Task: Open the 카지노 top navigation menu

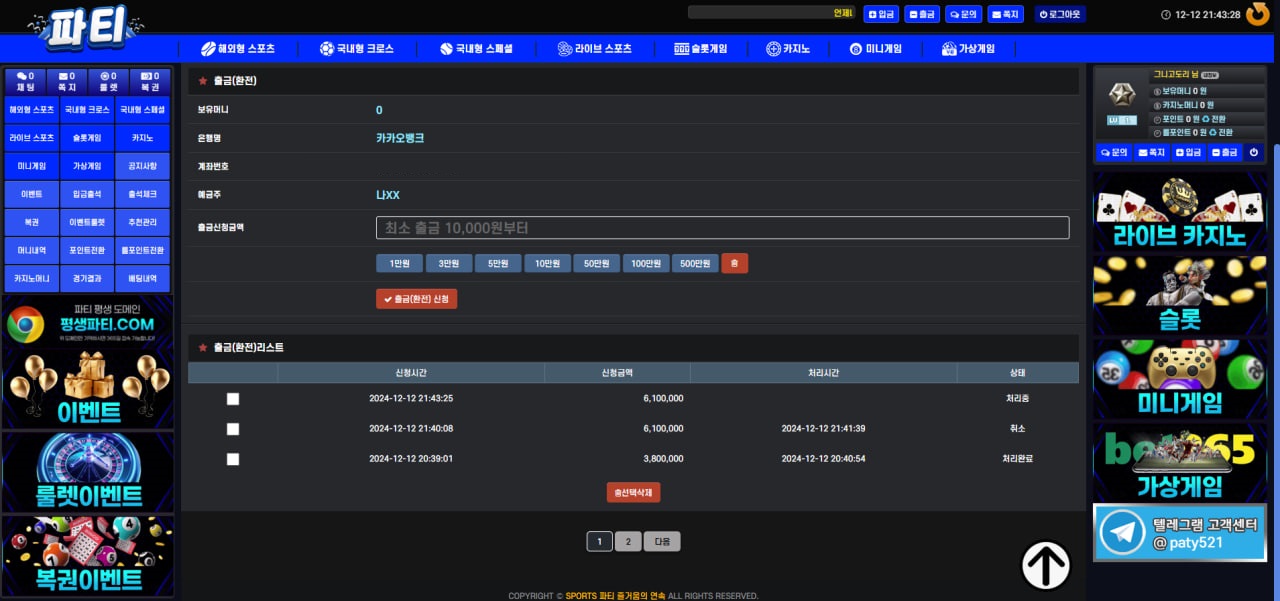Action: pyautogui.click(x=788, y=49)
